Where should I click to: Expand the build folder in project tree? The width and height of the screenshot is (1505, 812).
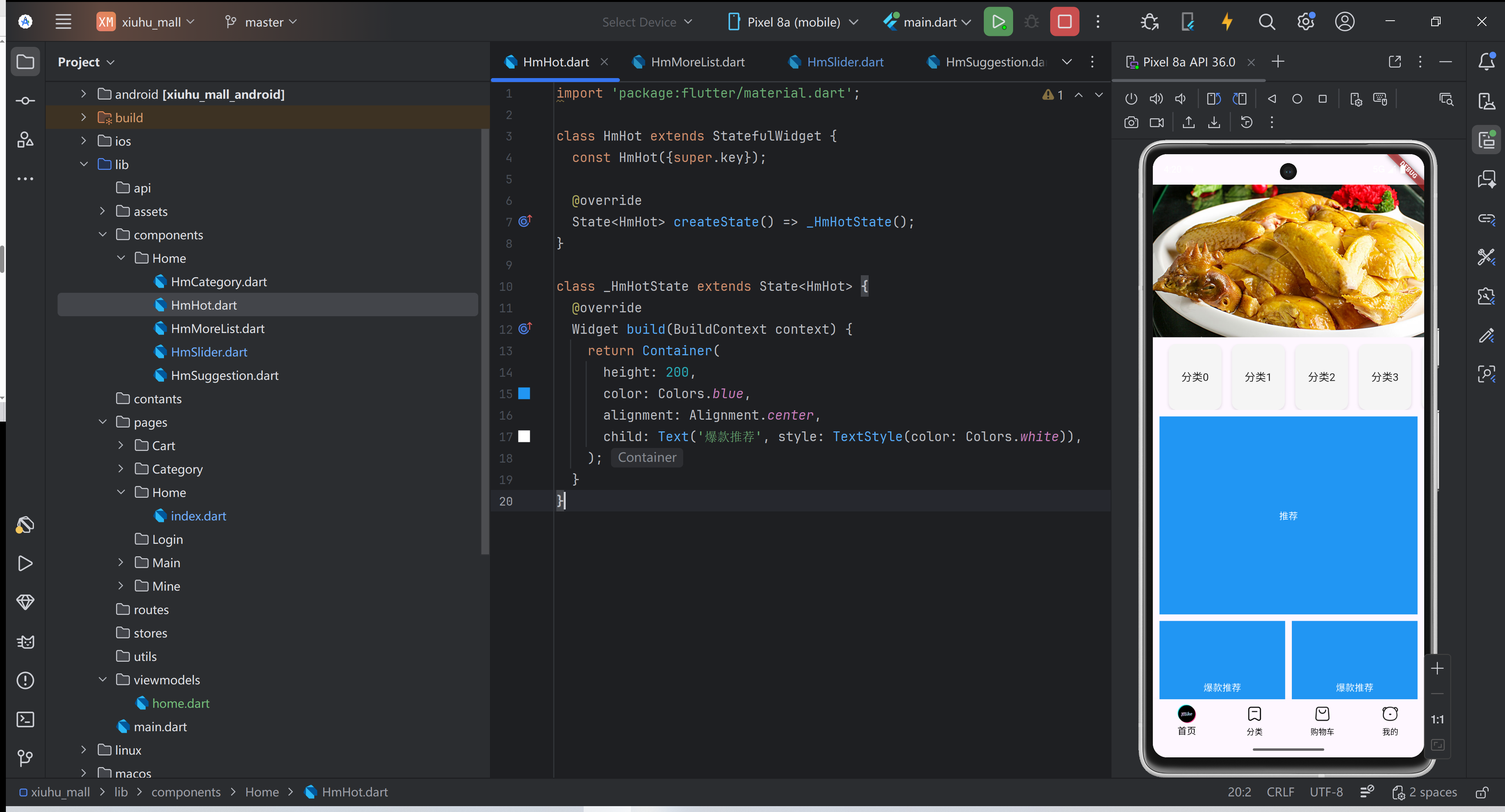pyautogui.click(x=84, y=118)
